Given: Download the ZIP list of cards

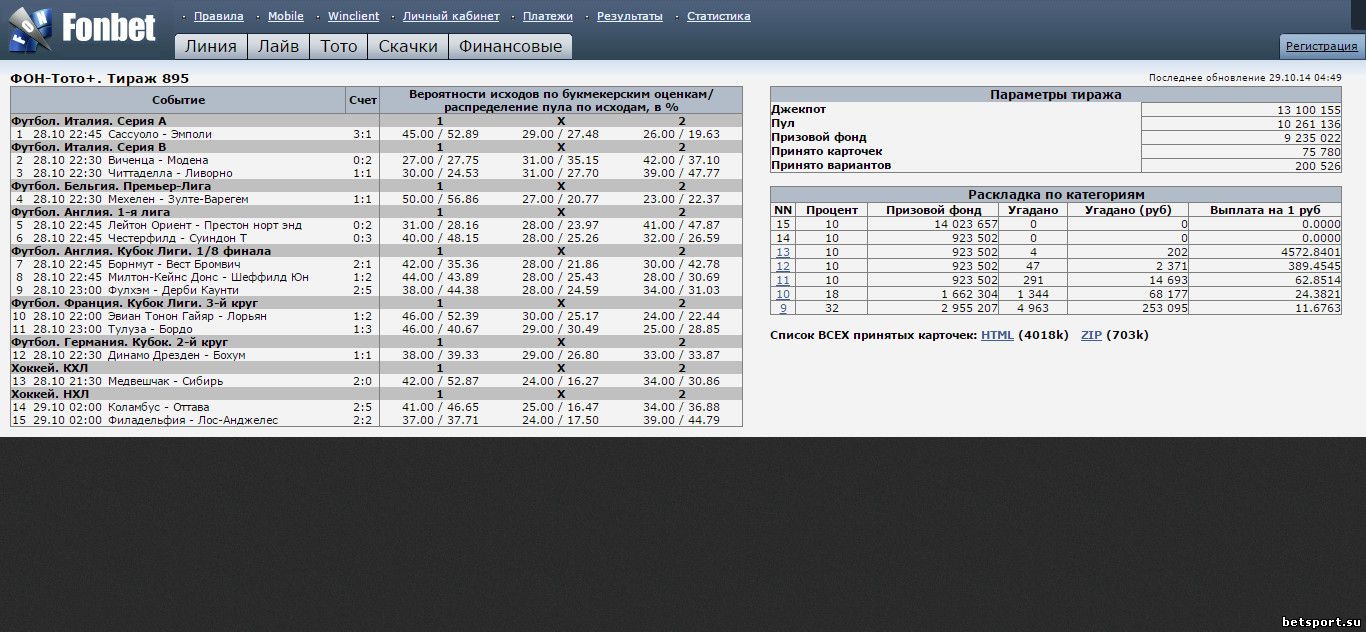Looking at the screenshot, I should pyautogui.click(x=1091, y=335).
